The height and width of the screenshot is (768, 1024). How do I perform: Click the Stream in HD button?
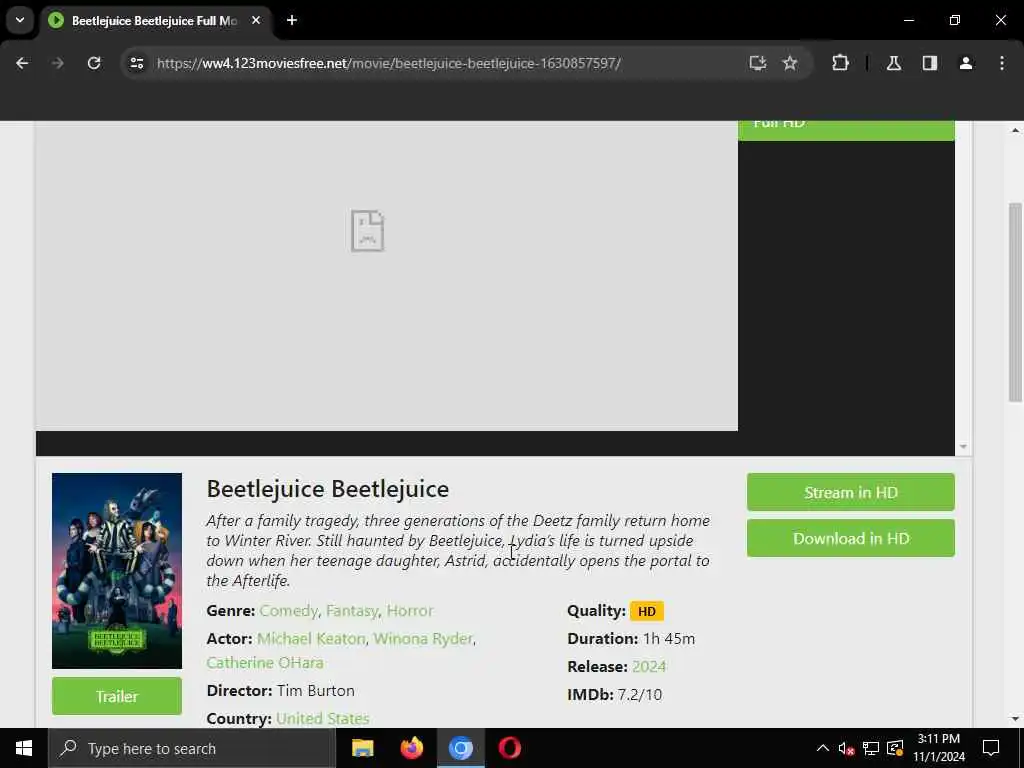pyautogui.click(x=850, y=492)
